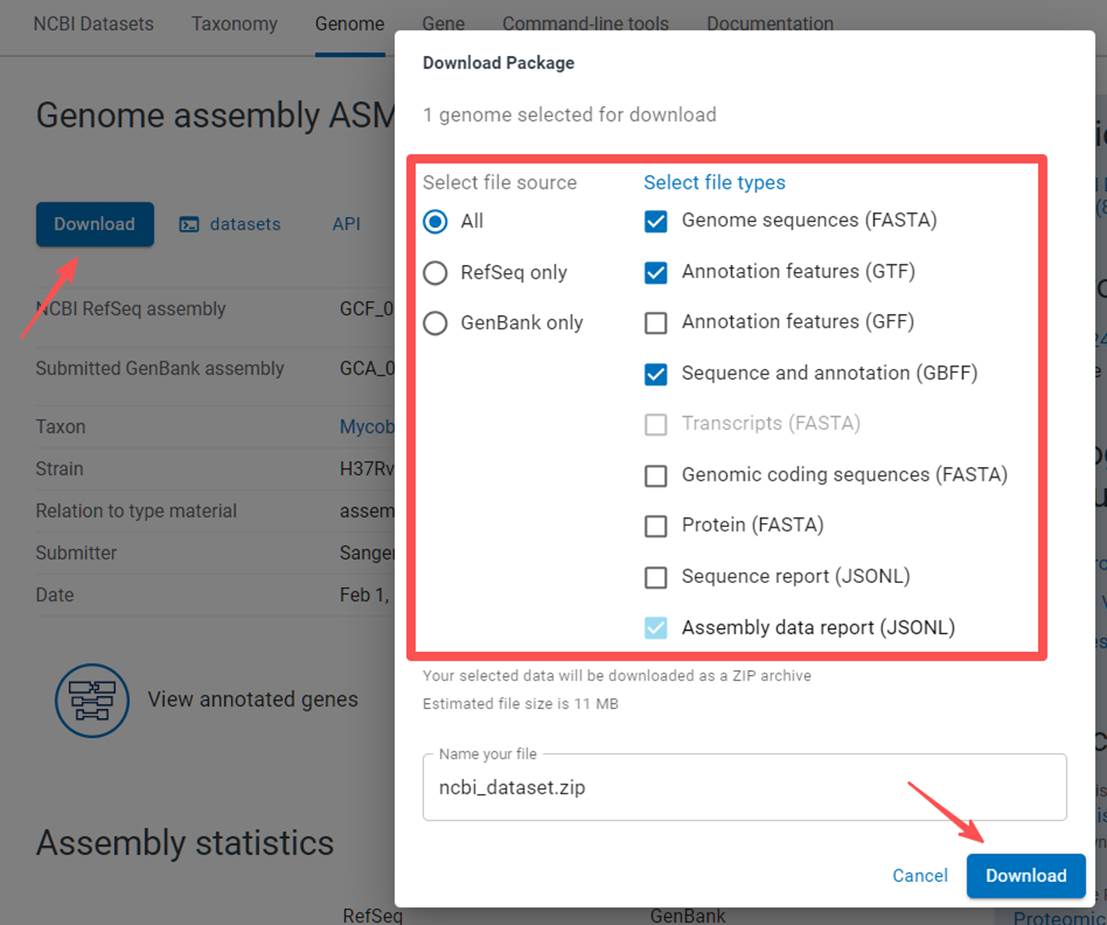Select RefSeq only file source

coord(436,273)
